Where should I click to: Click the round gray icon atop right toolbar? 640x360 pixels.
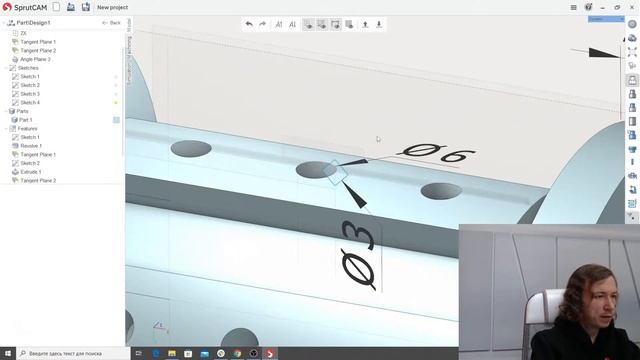click(x=632, y=24)
